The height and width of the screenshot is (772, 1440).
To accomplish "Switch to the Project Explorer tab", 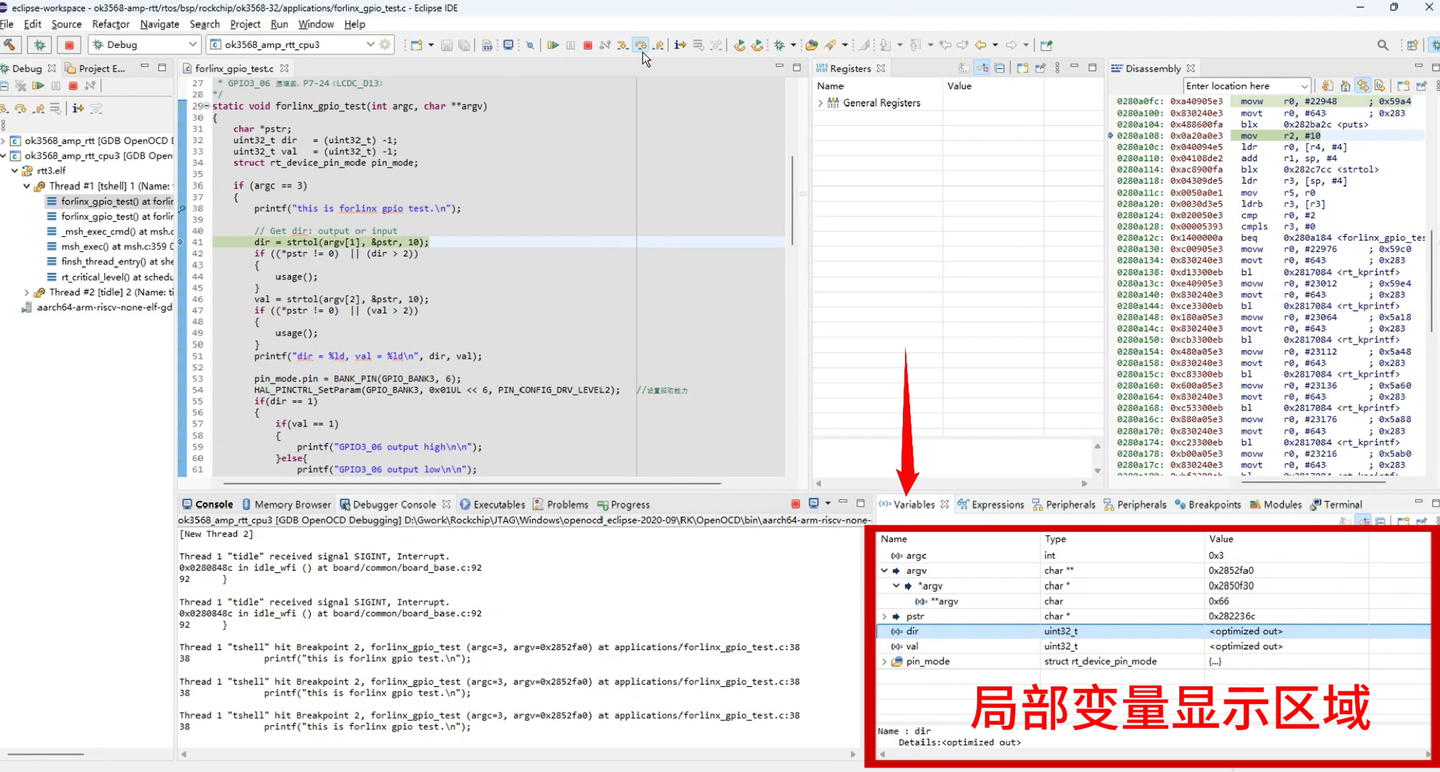I will click(x=96, y=68).
